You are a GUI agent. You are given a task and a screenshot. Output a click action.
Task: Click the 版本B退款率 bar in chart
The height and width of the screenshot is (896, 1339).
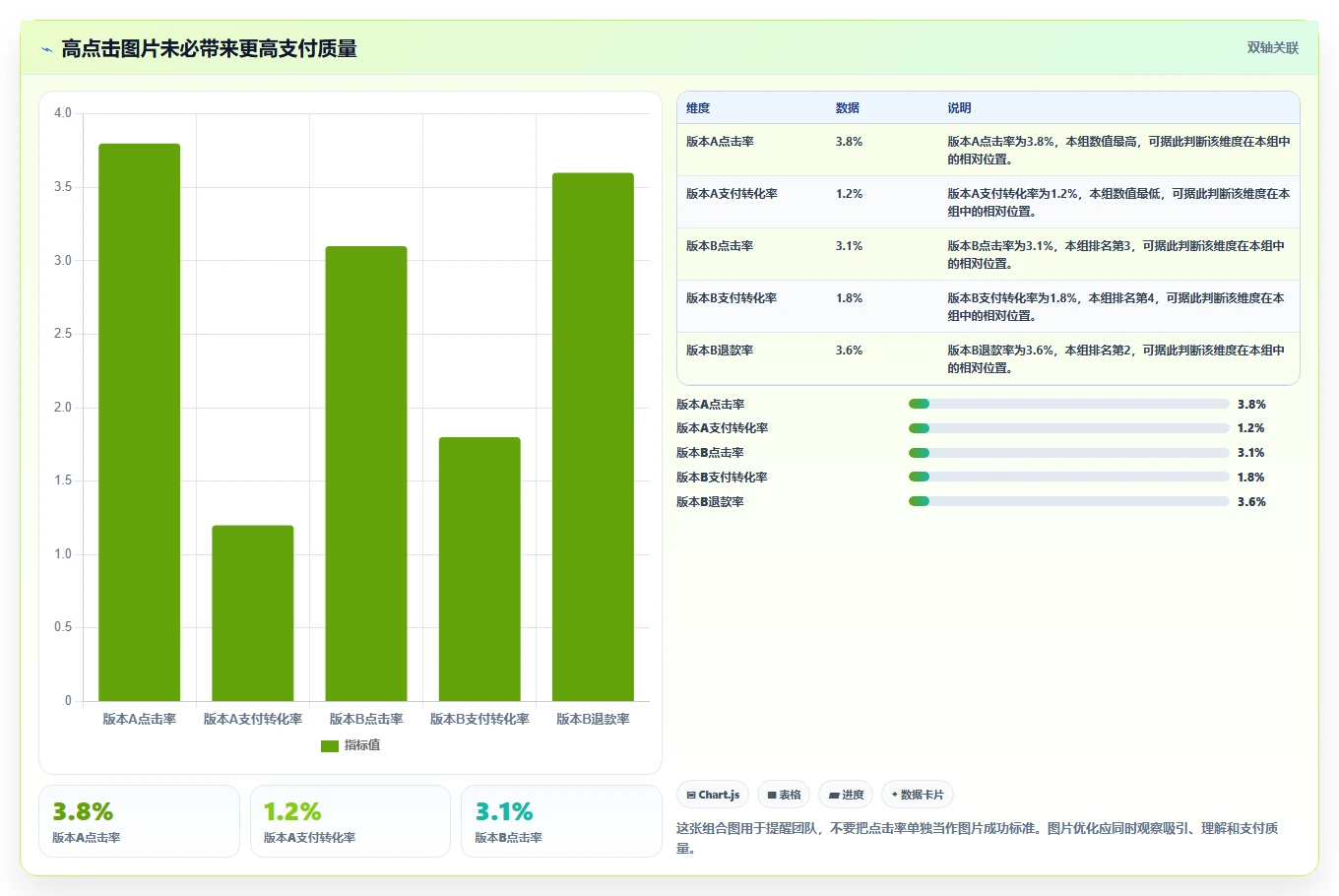[593, 437]
